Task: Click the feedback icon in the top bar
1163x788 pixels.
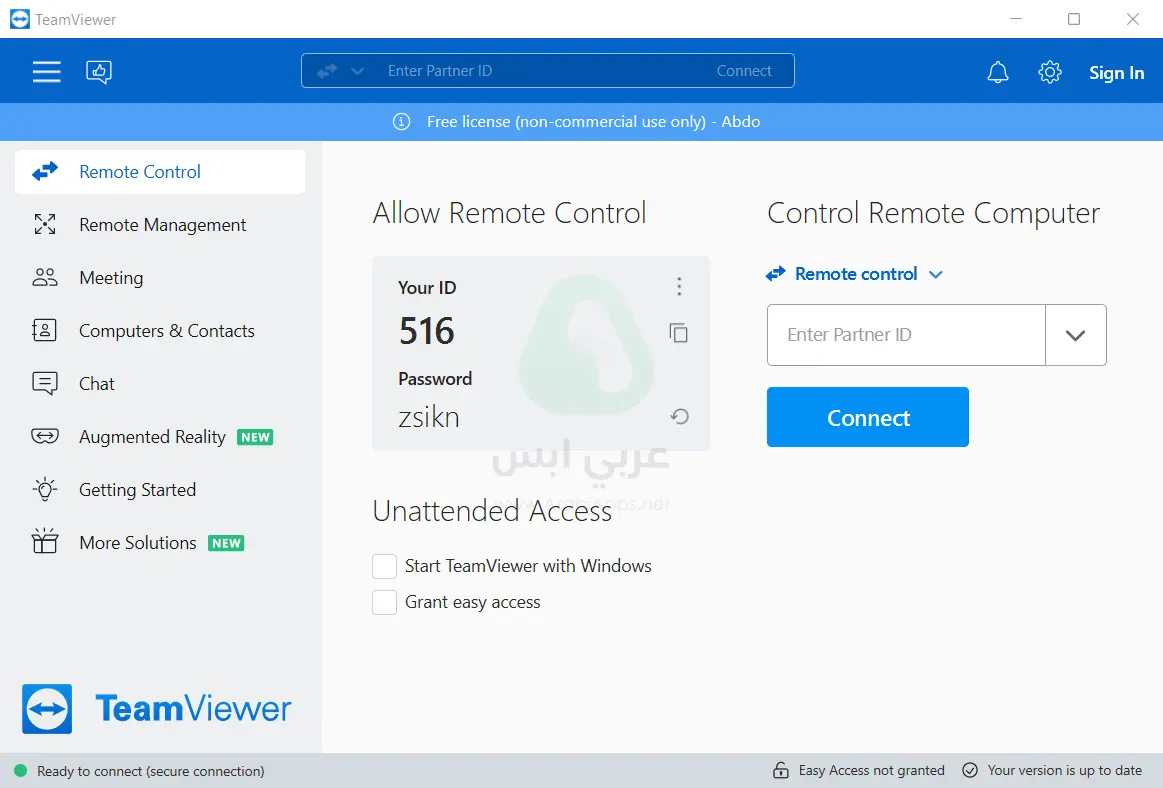Action: pyautogui.click(x=99, y=71)
